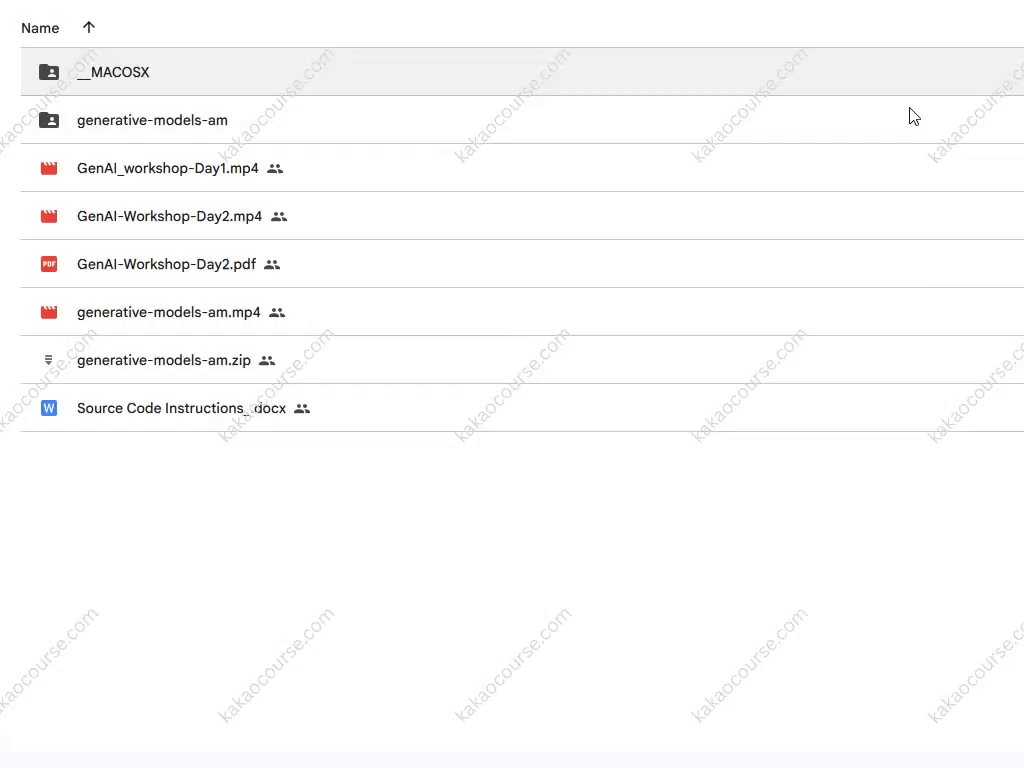Click shared people icon beside GenAI-Workshop-Day2.mp4

[x=279, y=216]
